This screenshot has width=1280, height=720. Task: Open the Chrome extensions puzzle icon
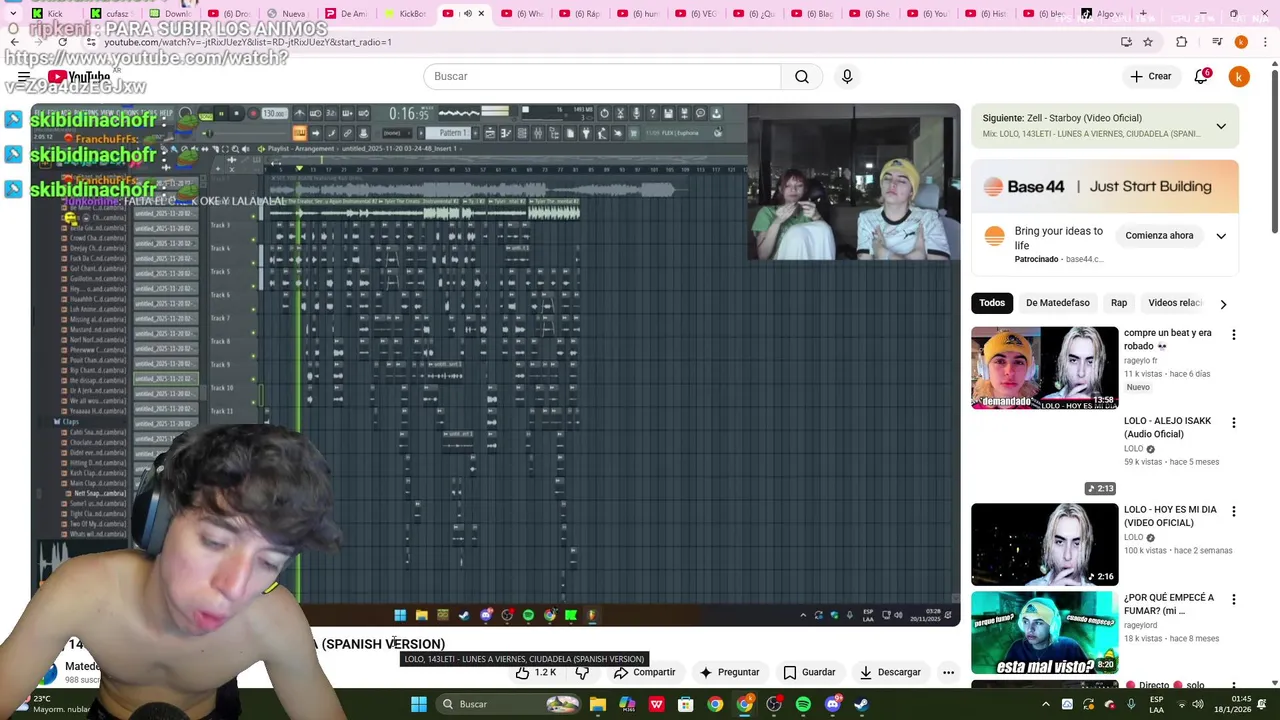[1182, 42]
